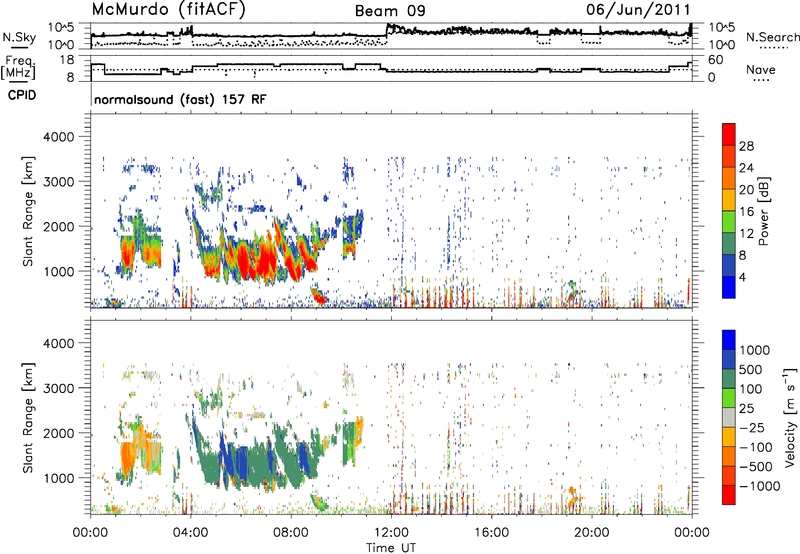
Task: Click the '500' velocity colorbar value
Action: click(751, 370)
